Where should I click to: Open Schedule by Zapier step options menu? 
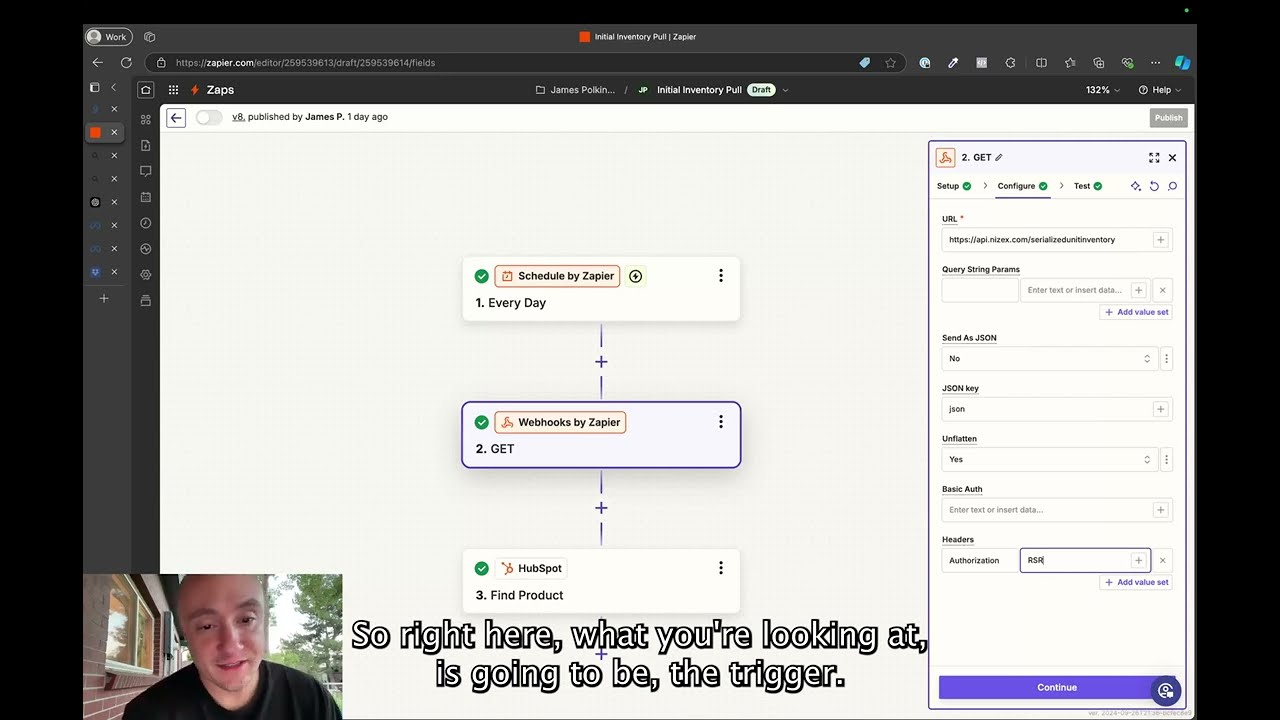click(721, 276)
